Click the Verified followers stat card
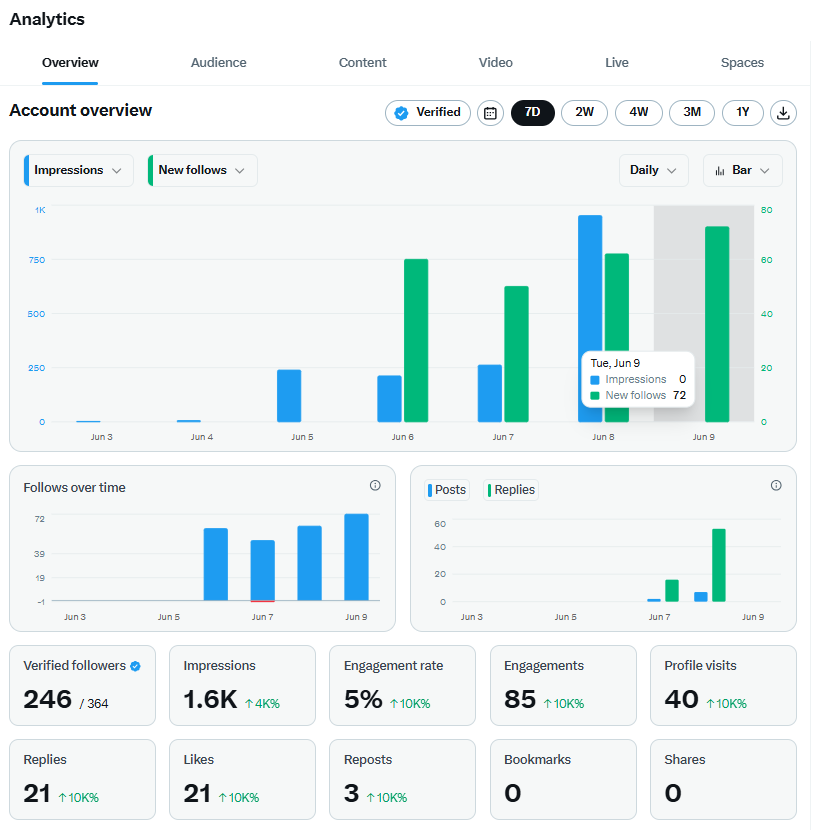Screen dimensions: 817x830 point(83,685)
